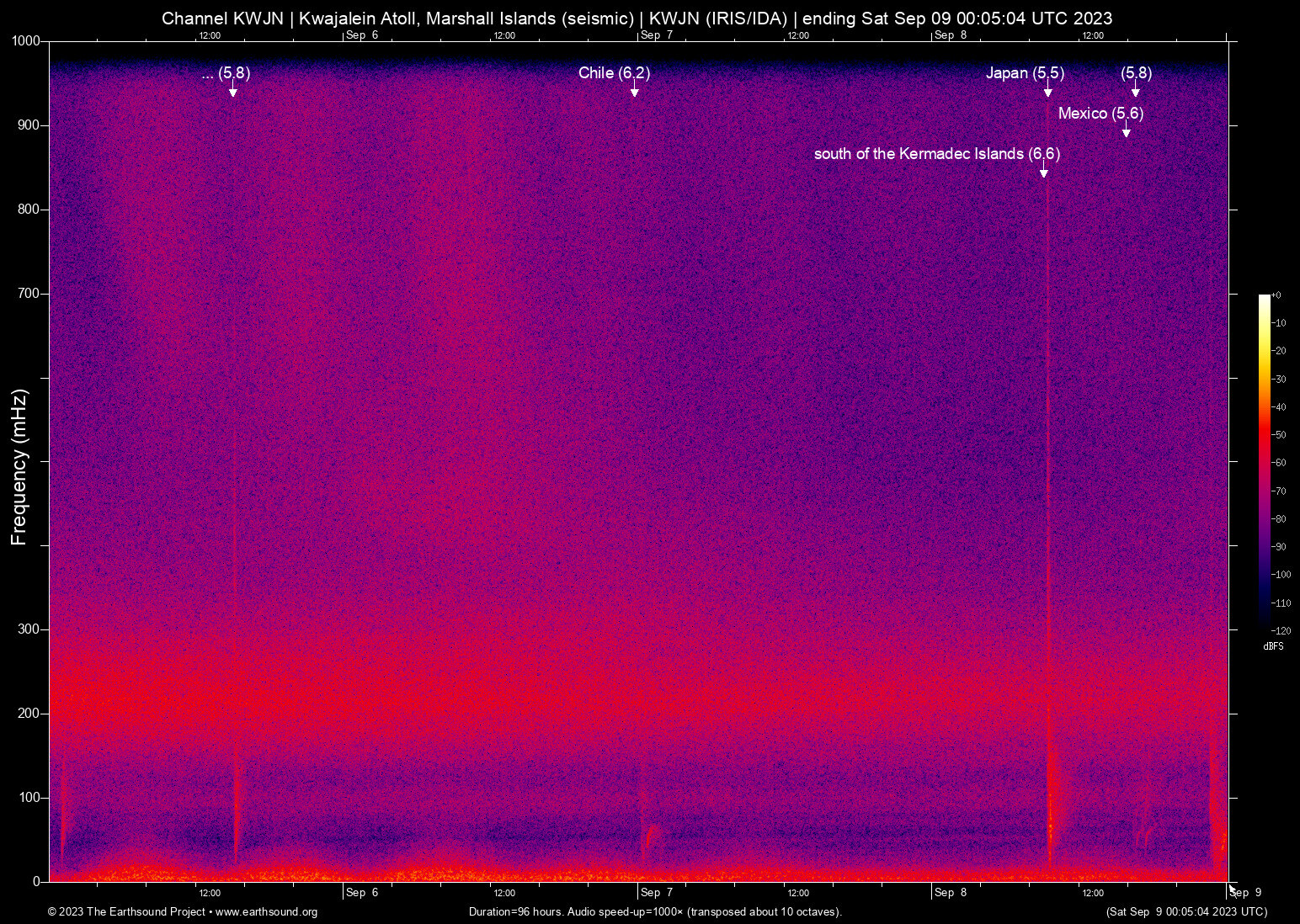Select the Chile (6.2) earthquake label
This screenshot has width=1300, height=924.
tap(614, 73)
